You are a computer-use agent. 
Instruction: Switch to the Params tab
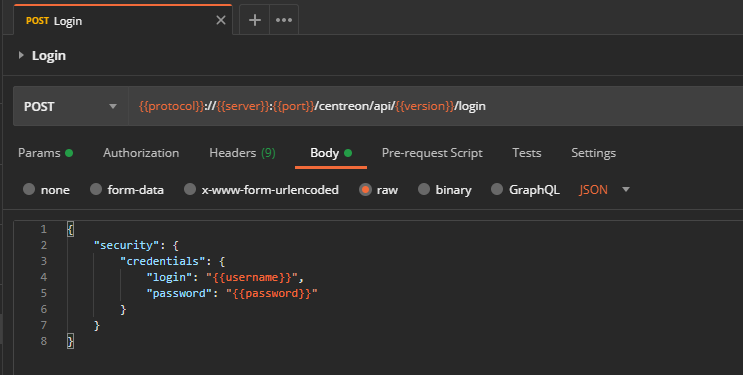tap(45, 153)
